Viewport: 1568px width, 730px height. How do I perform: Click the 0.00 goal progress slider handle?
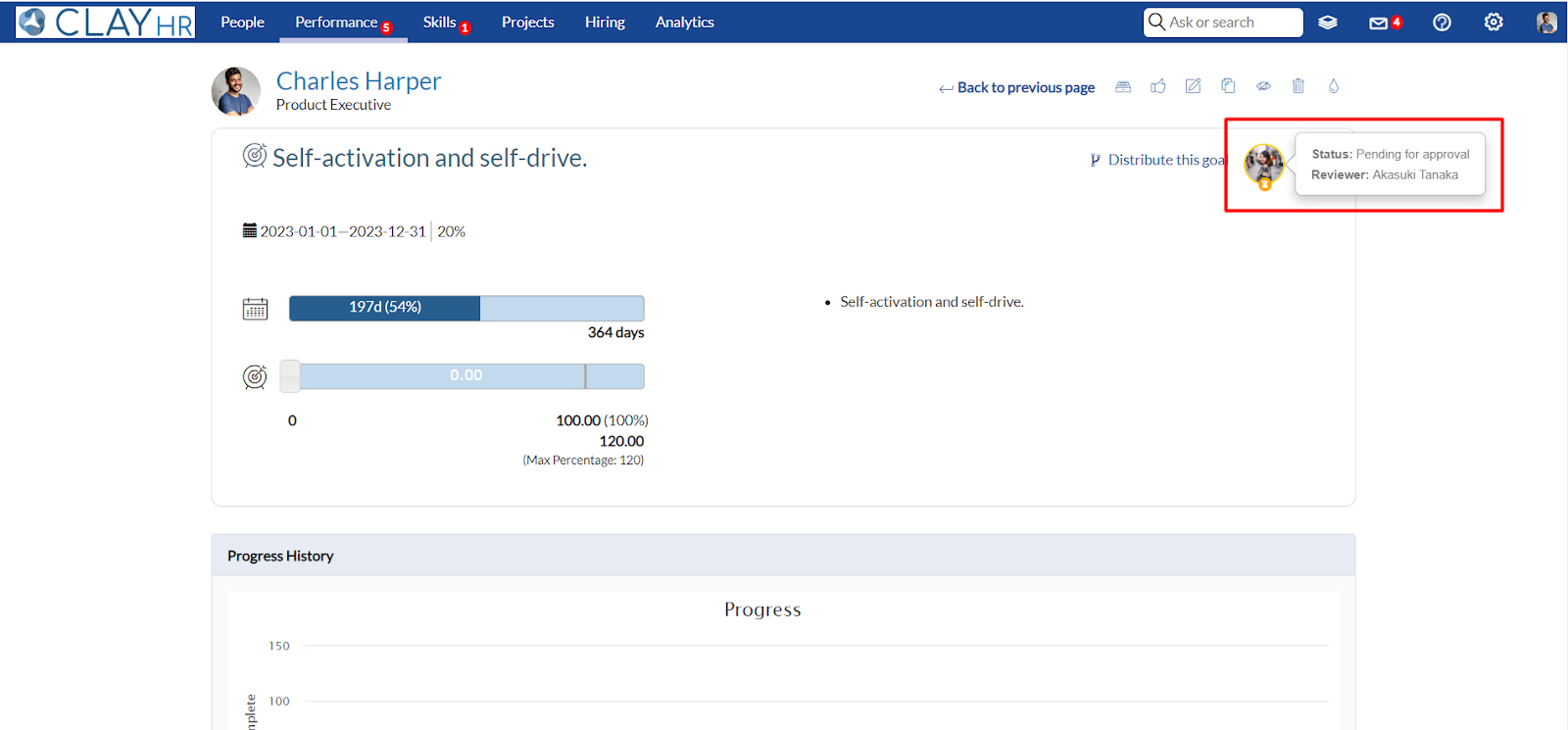click(290, 376)
